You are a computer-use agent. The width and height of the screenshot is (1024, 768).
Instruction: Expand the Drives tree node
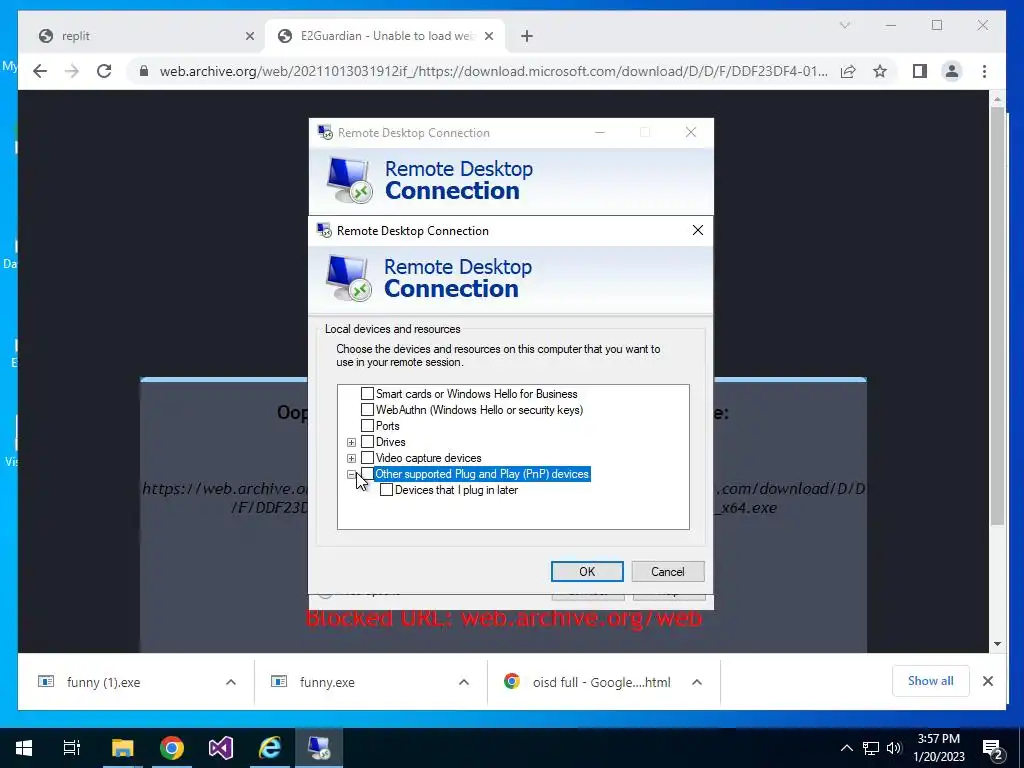point(351,442)
